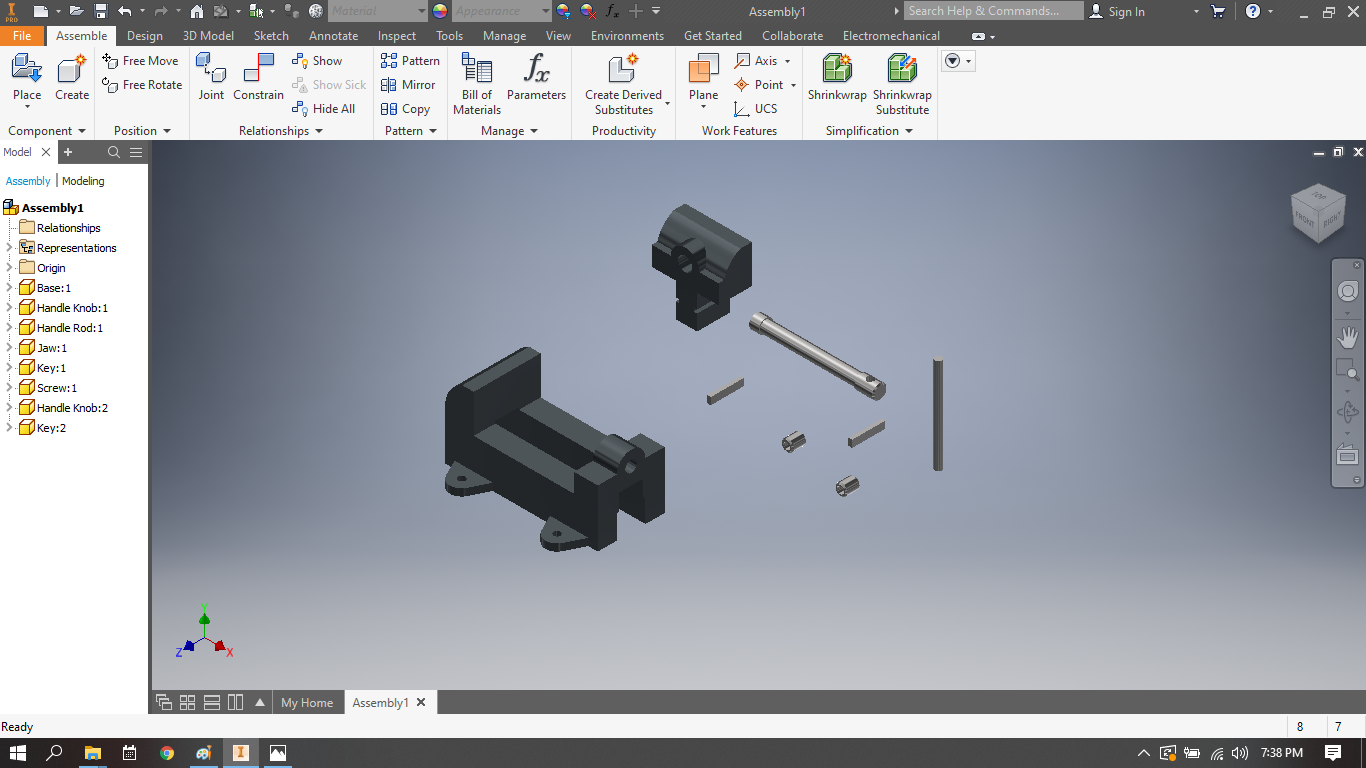Enable Free Move mode

(141, 60)
